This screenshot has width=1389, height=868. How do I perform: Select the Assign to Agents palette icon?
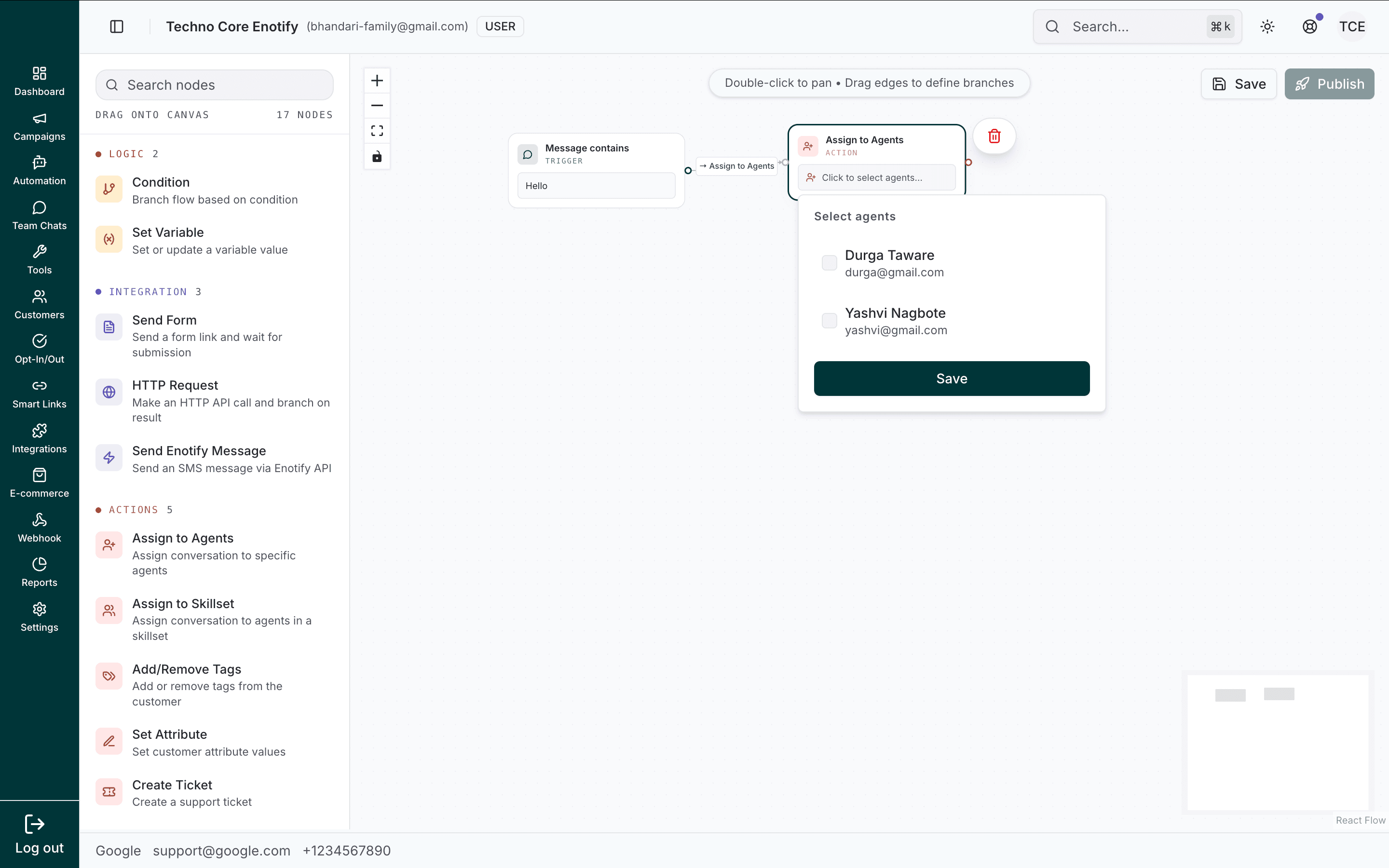(x=109, y=545)
